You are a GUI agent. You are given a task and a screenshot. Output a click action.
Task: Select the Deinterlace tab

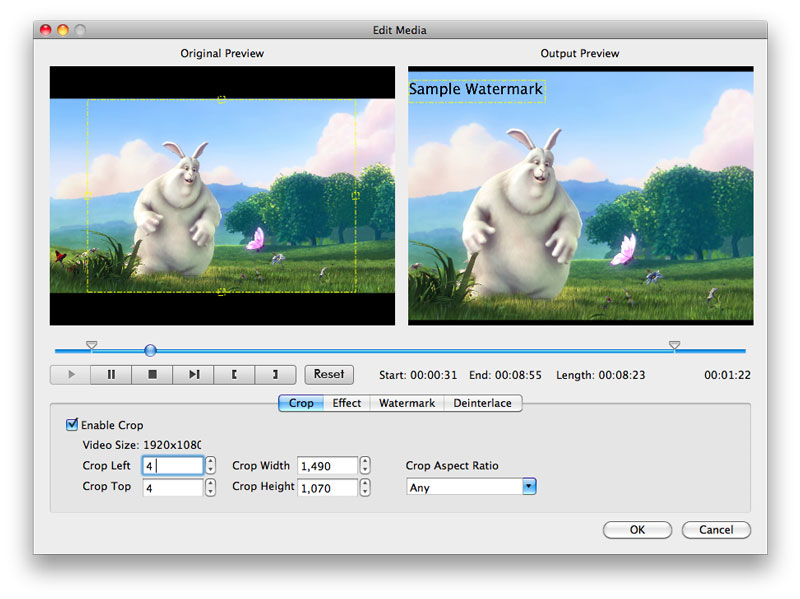coord(482,403)
